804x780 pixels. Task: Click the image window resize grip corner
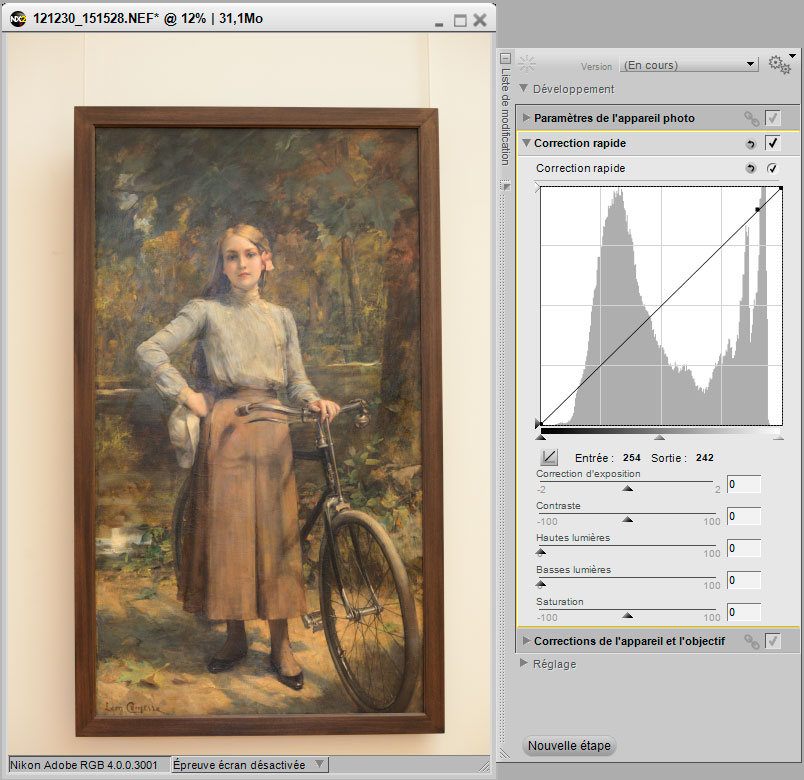[484, 766]
